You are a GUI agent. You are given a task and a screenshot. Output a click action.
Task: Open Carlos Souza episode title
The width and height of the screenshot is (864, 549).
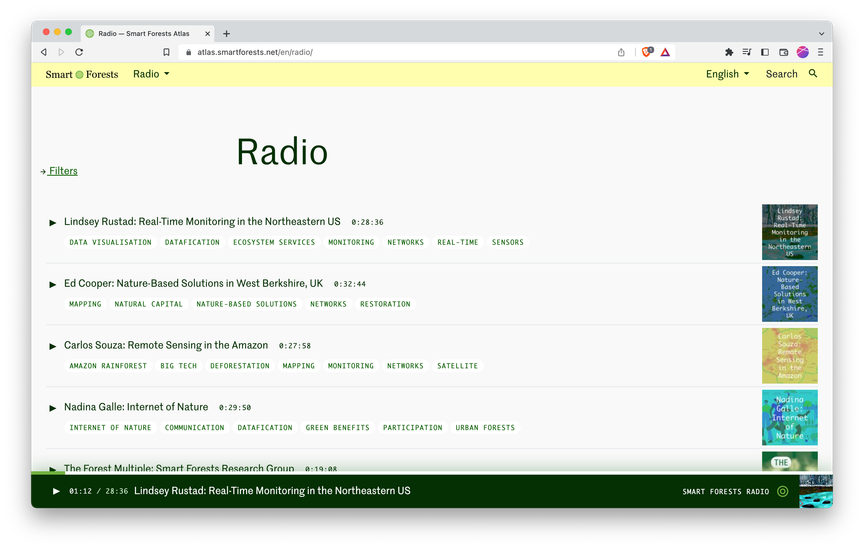click(x=166, y=345)
